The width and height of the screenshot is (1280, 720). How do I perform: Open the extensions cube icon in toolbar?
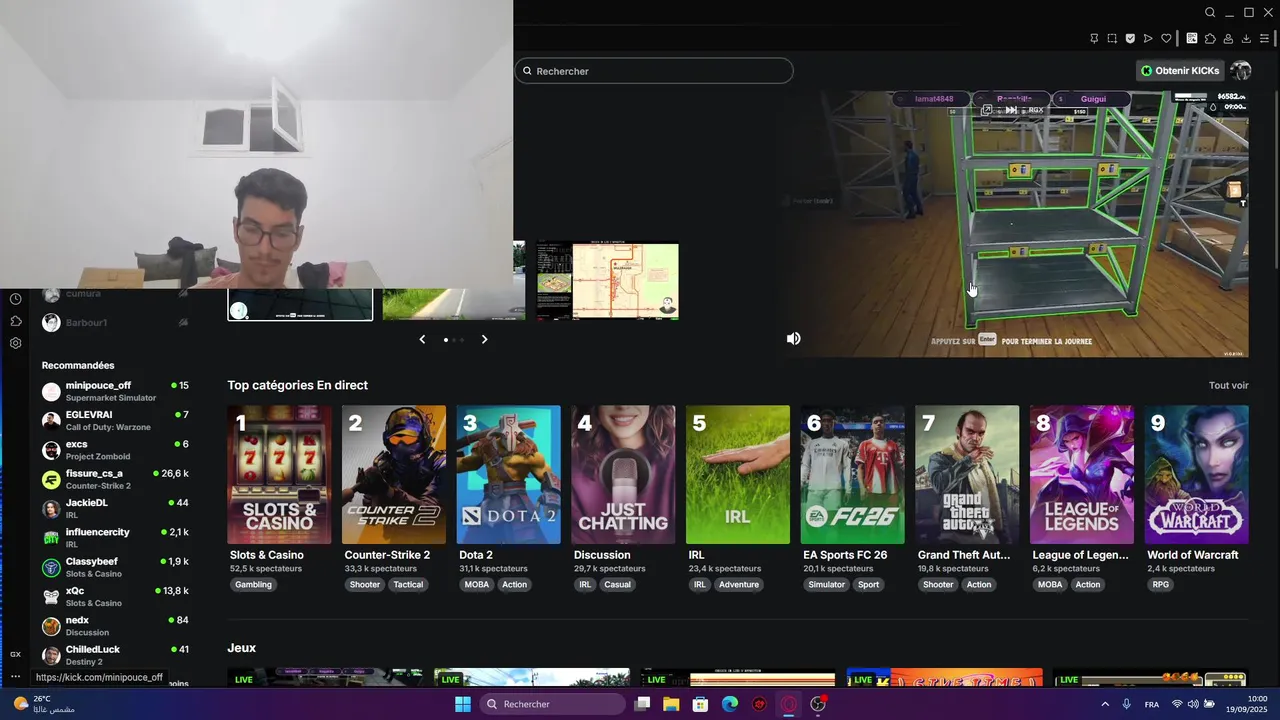click(x=1210, y=39)
